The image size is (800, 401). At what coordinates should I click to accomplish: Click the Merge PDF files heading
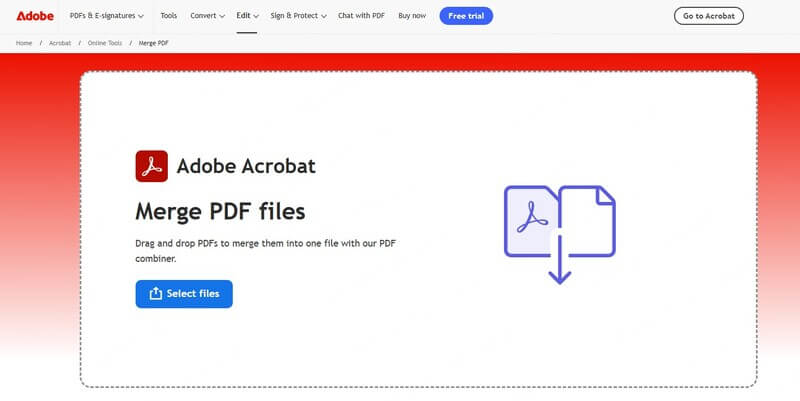[x=220, y=211]
